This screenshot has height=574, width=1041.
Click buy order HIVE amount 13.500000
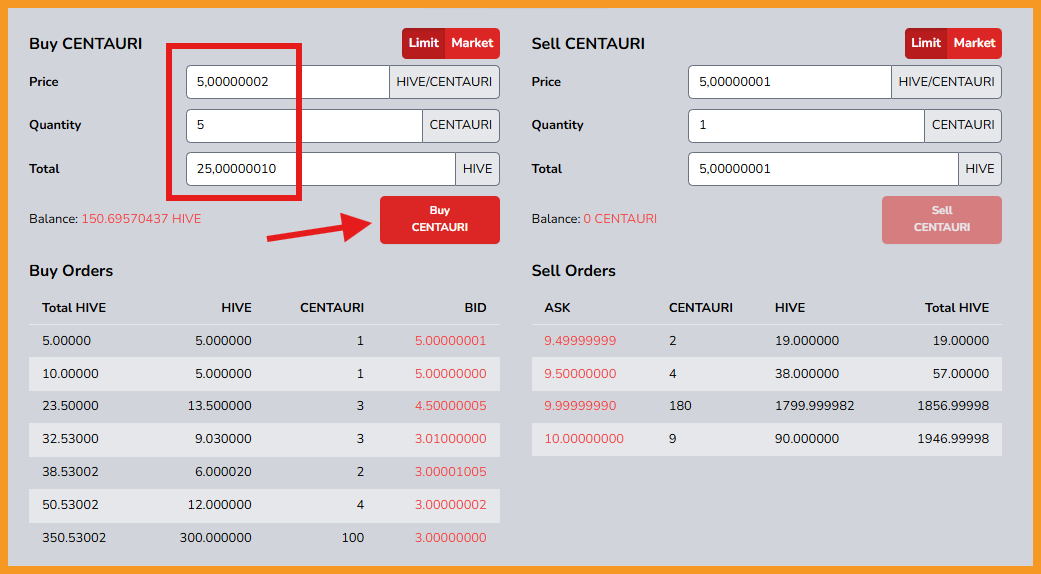tap(220, 406)
